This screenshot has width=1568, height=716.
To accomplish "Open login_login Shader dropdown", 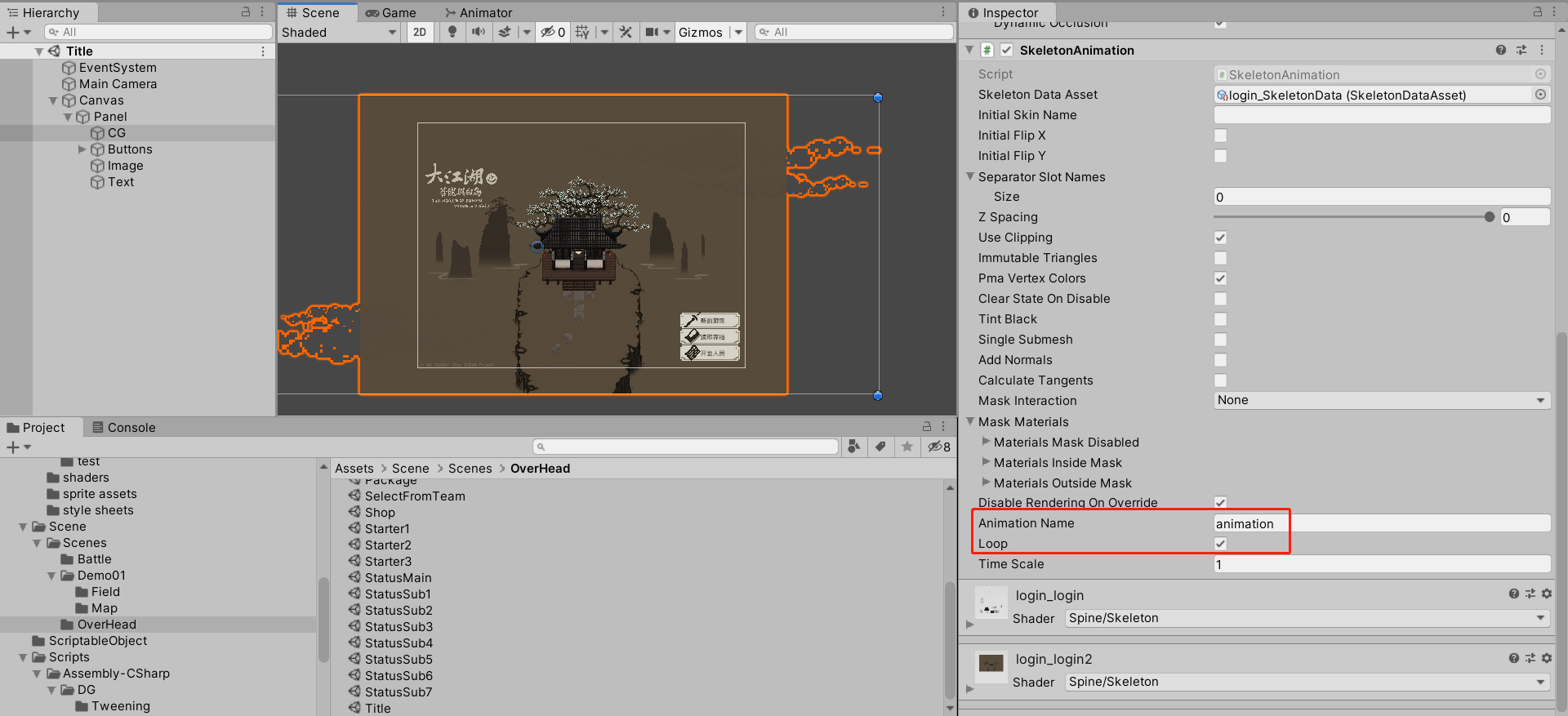I will tap(1307, 618).
